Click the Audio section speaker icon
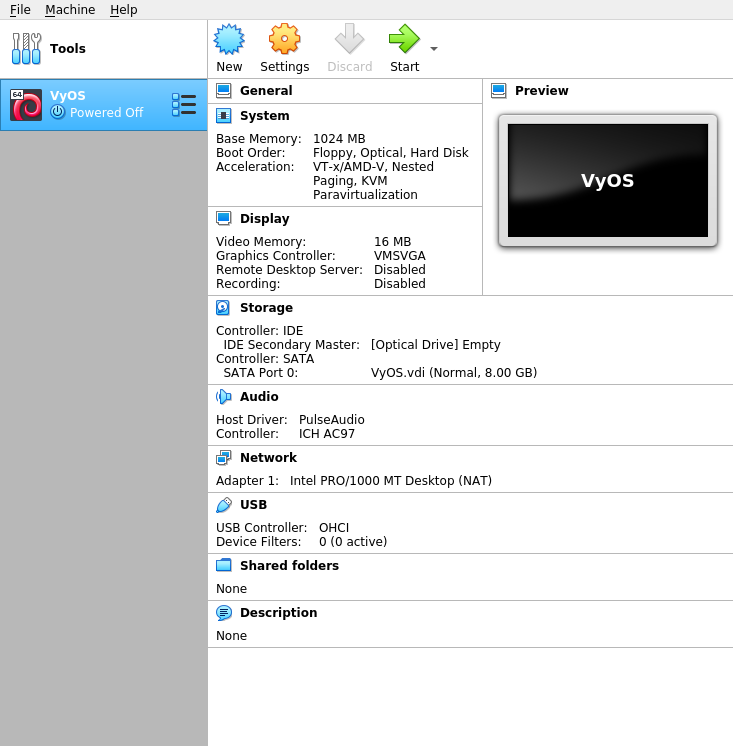This screenshot has width=733, height=746. pos(224,396)
